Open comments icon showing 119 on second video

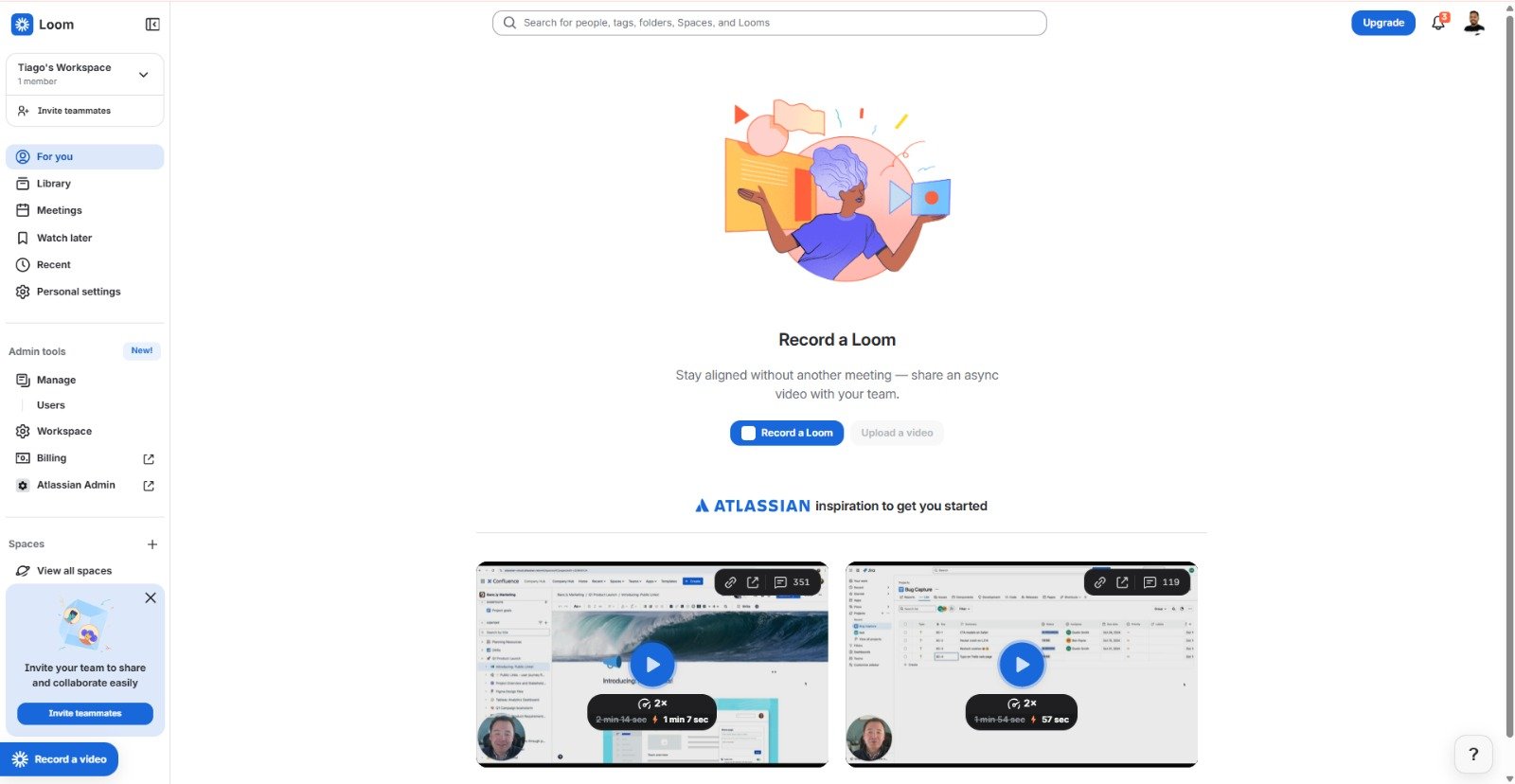click(x=1161, y=582)
